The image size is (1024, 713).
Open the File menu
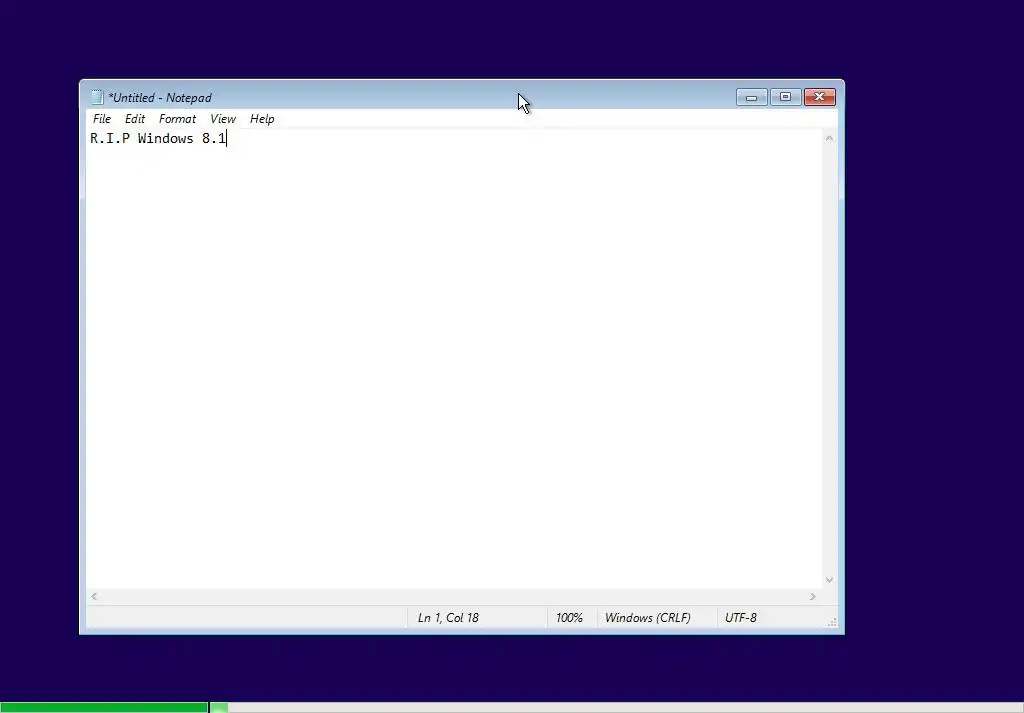click(102, 119)
